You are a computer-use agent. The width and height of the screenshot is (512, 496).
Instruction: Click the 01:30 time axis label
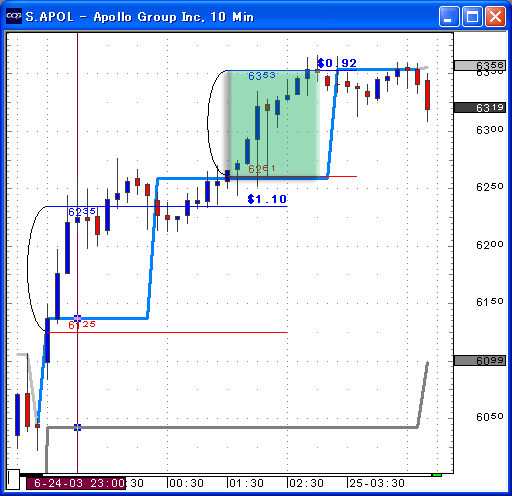click(x=247, y=483)
